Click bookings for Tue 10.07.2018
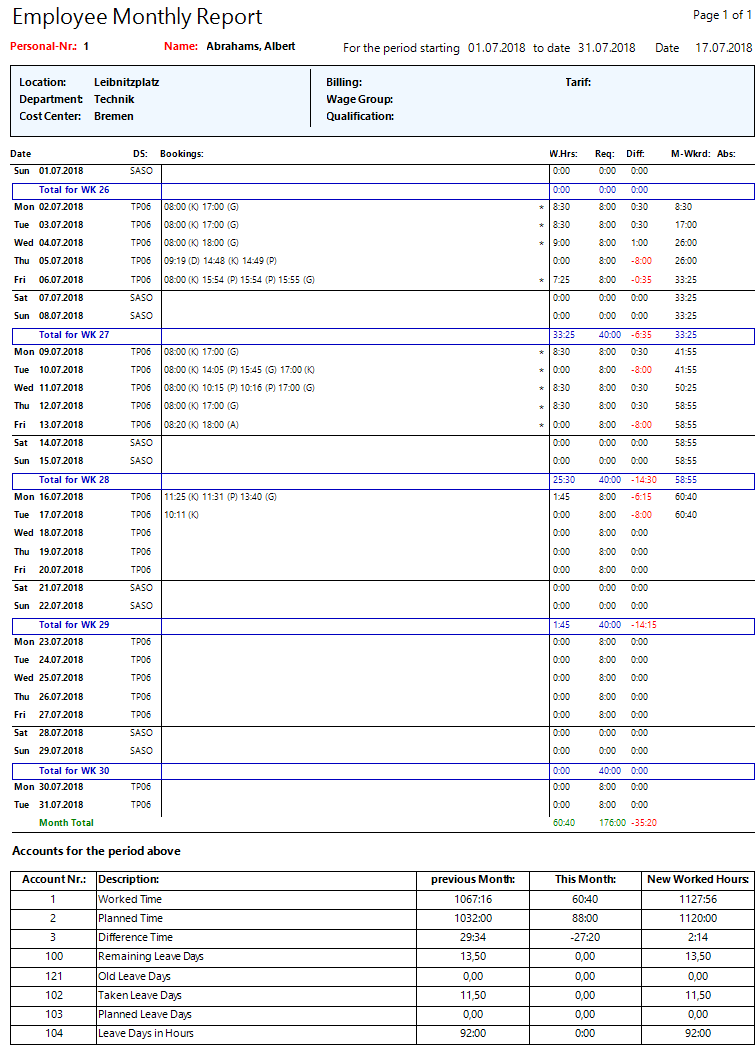 (239, 370)
